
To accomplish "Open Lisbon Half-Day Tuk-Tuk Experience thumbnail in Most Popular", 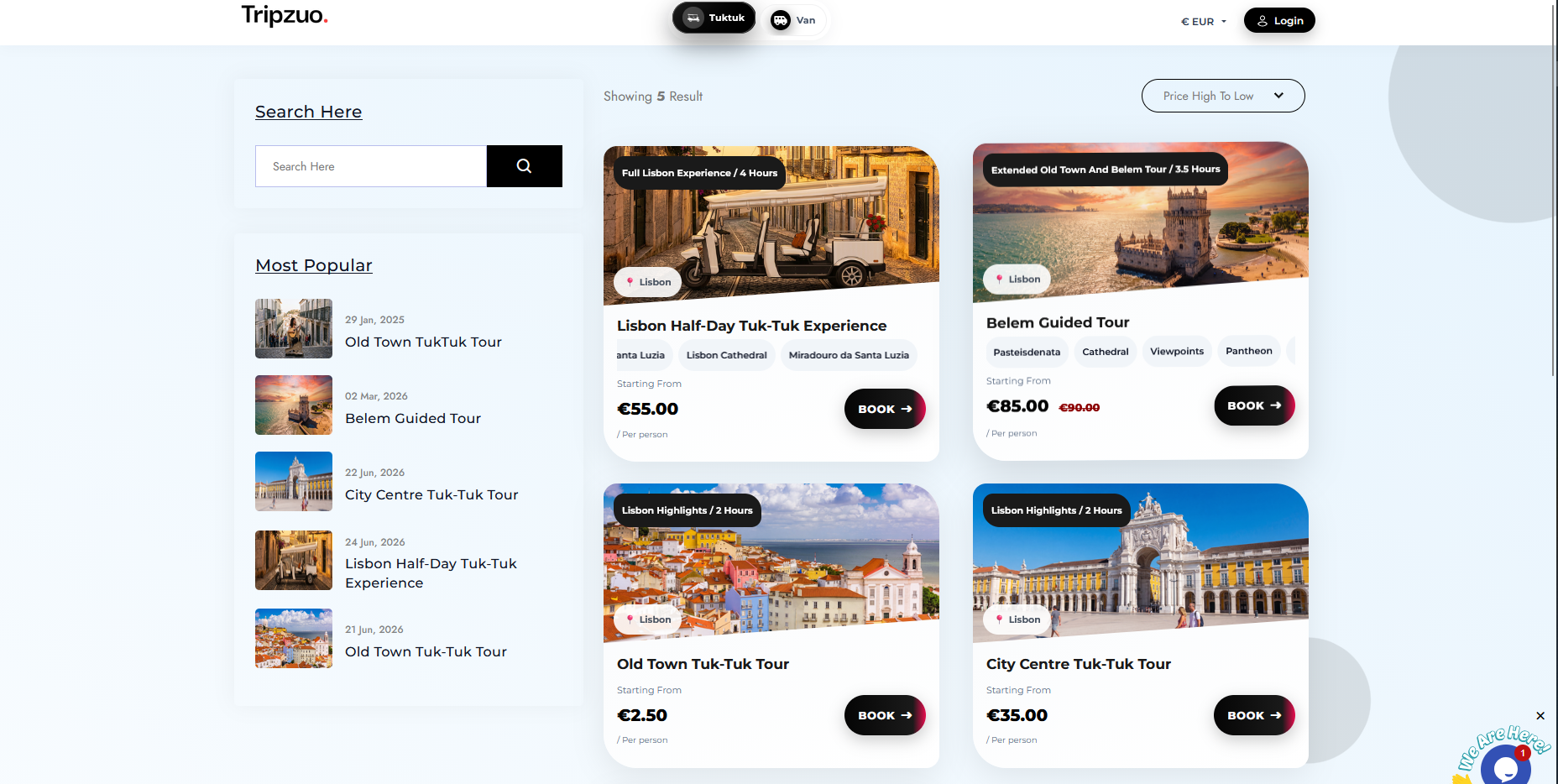I will (x=294, y=560).
